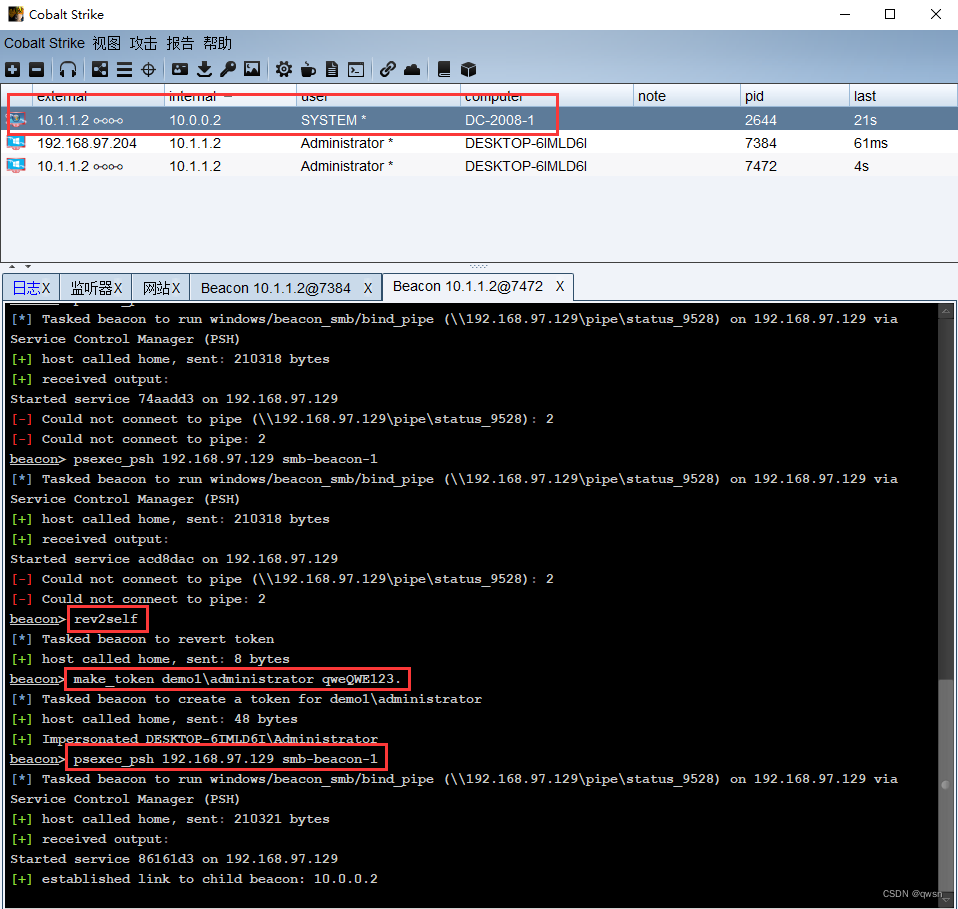
Task: Sort sessions by the internal column header
Action: [230, 96]
